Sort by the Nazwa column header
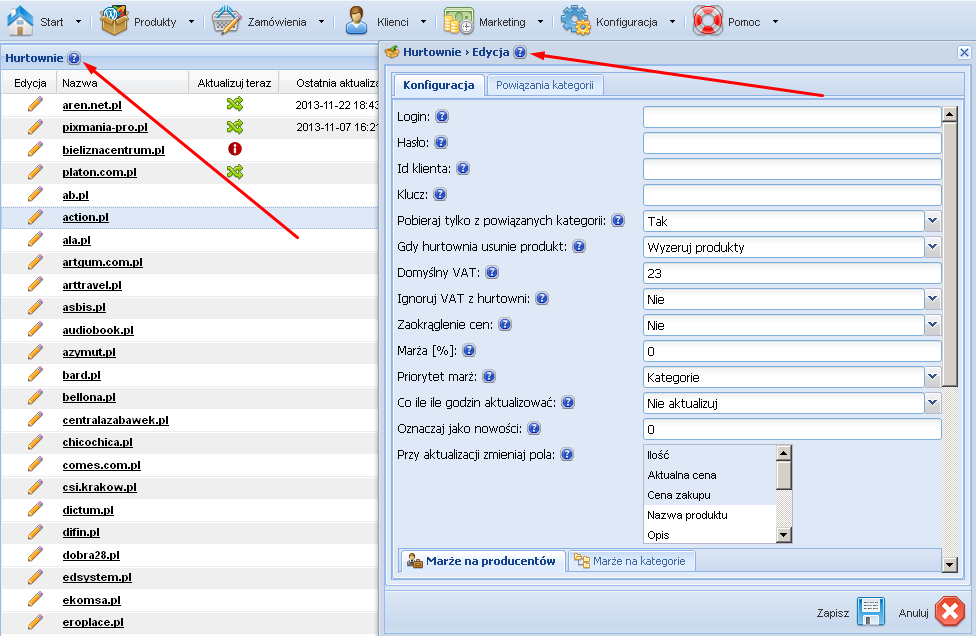 pos(122,83)
